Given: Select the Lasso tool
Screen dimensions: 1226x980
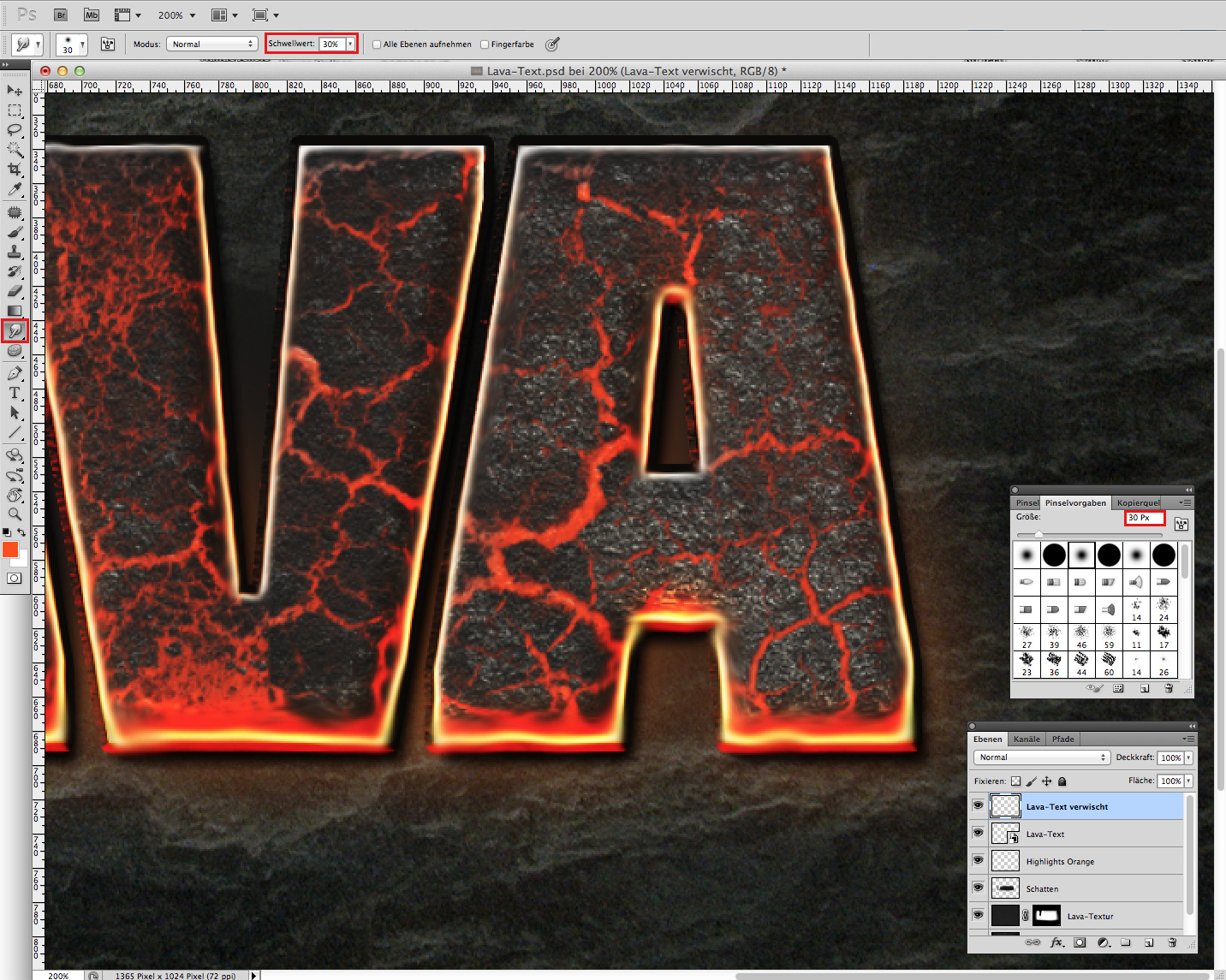Looking at the screenshot, I should pyautogui.click(x=15, y=129).
